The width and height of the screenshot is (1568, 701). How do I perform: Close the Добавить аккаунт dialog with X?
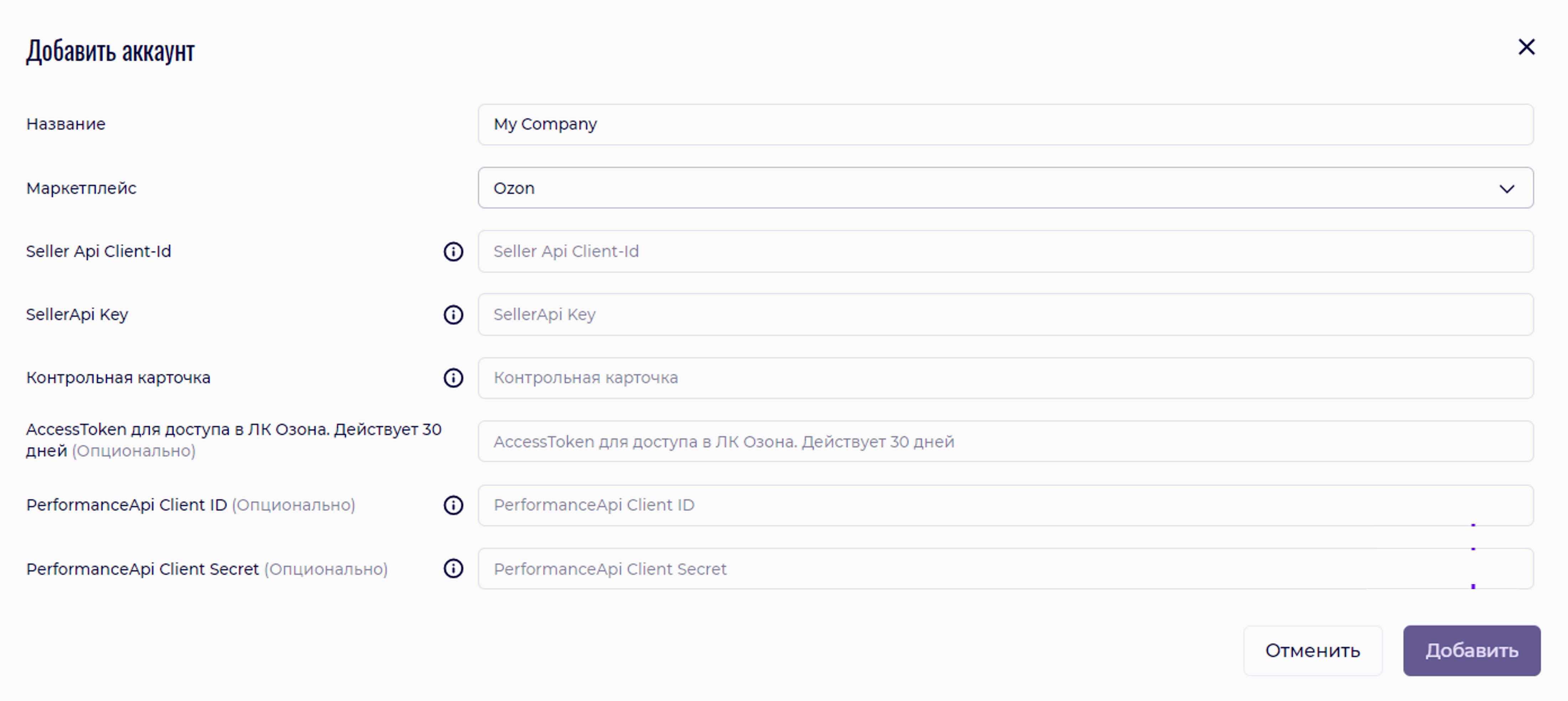pyautogui.click(x=1526, y=47)
